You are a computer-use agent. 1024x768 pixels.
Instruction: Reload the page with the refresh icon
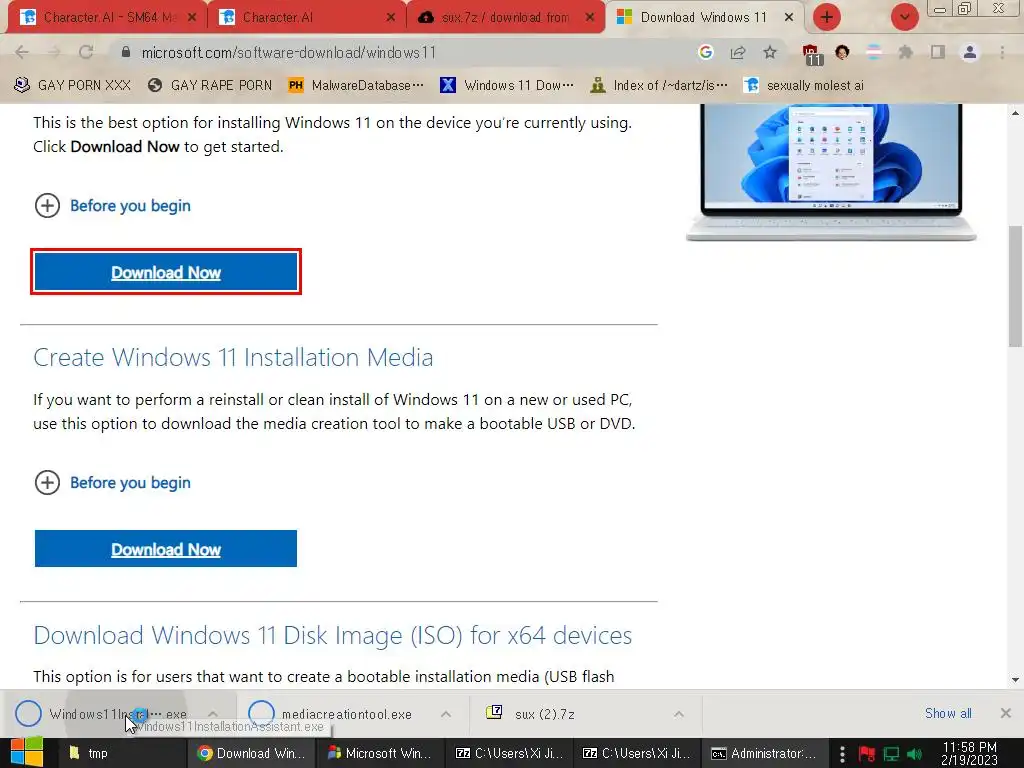[x=86, y=53]
